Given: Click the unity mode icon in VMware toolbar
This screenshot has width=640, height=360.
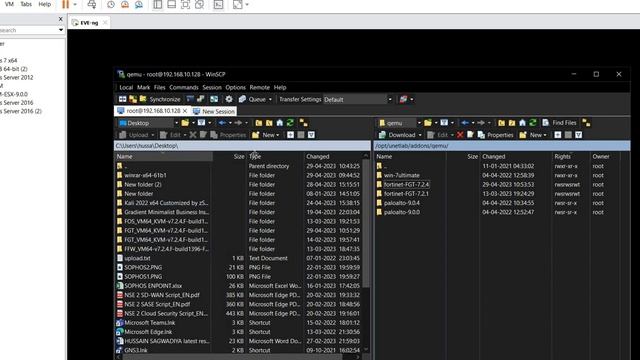Looking at the screenshot, I should [x=199, y=4].
